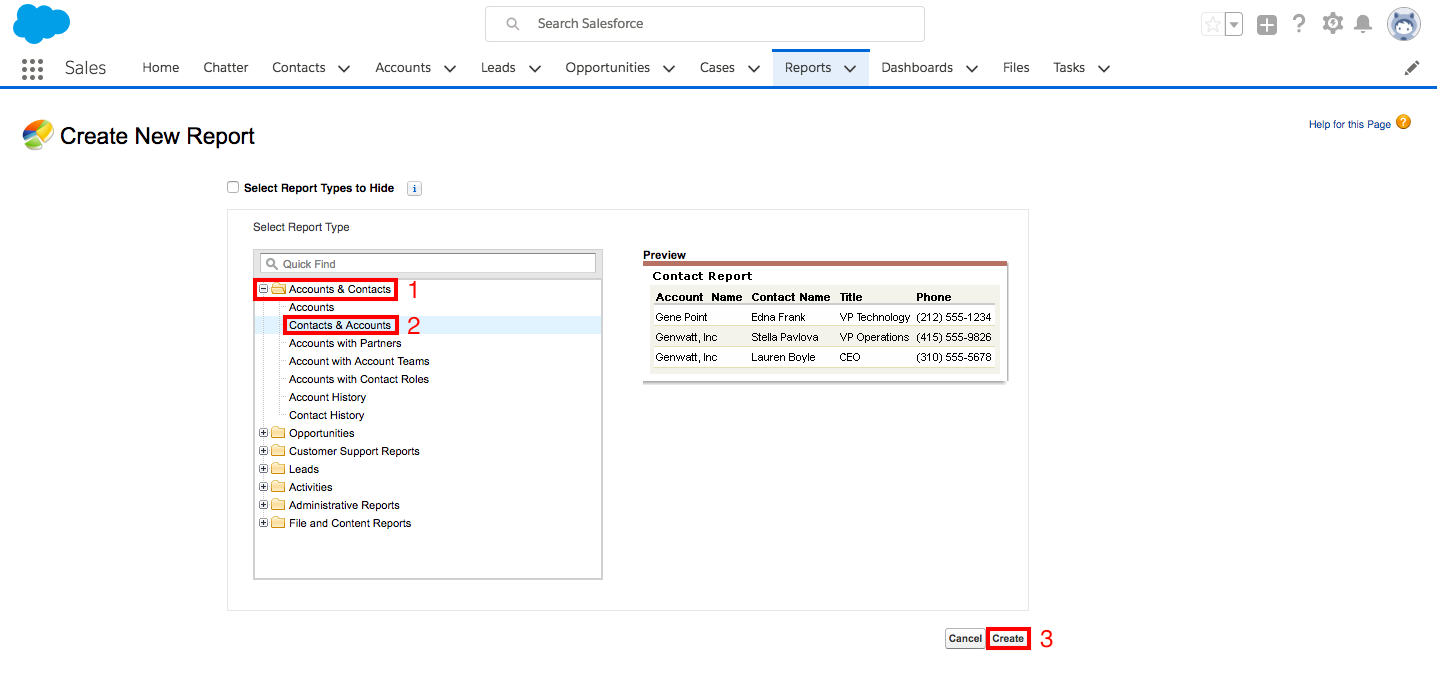Open the notifications bell
Viewport: 1437px width, 687px height.
click(1363, 24)
